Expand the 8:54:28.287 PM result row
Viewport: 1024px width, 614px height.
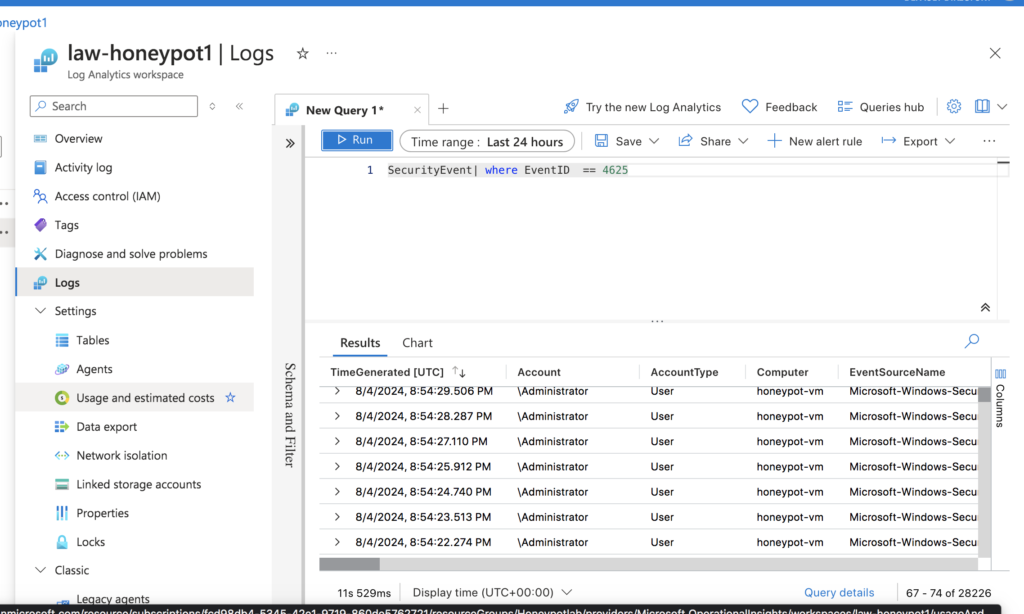(337, 416)
